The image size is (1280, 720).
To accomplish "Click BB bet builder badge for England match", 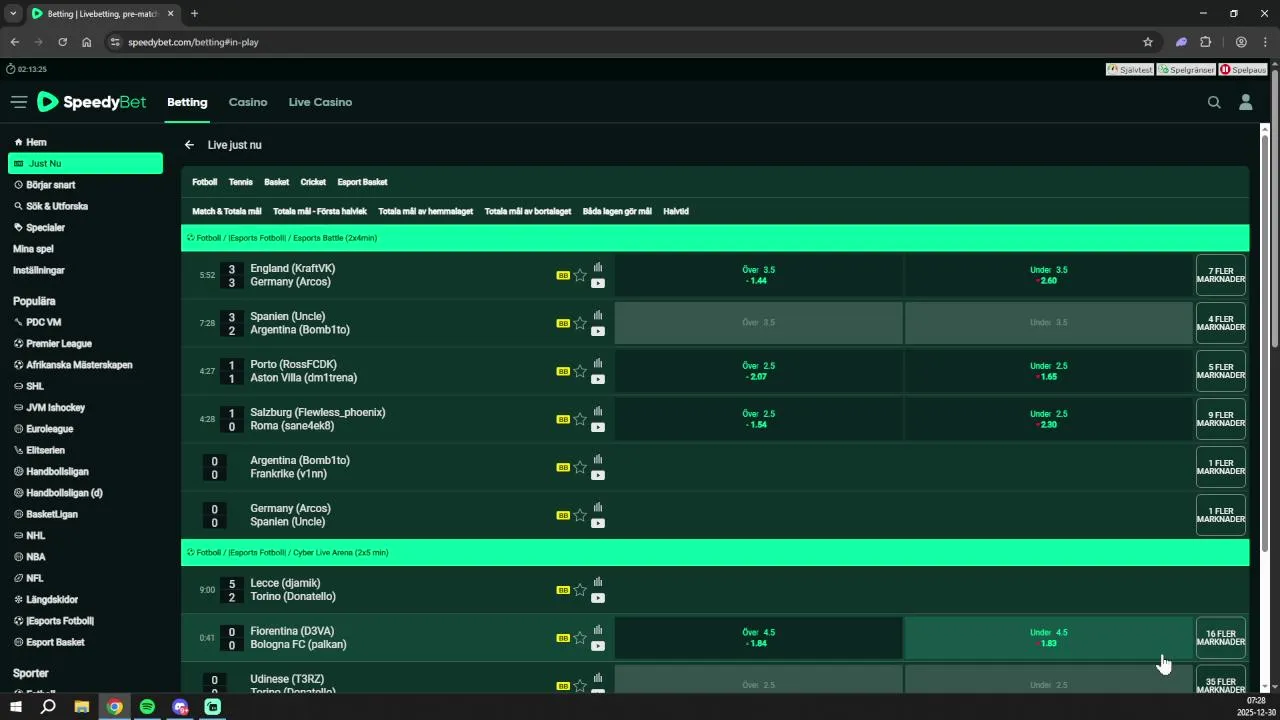I will click(x=563, y=275).
